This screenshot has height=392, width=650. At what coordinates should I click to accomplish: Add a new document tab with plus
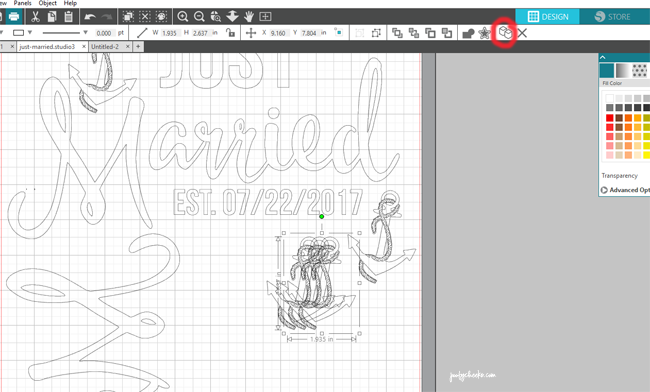138,46
